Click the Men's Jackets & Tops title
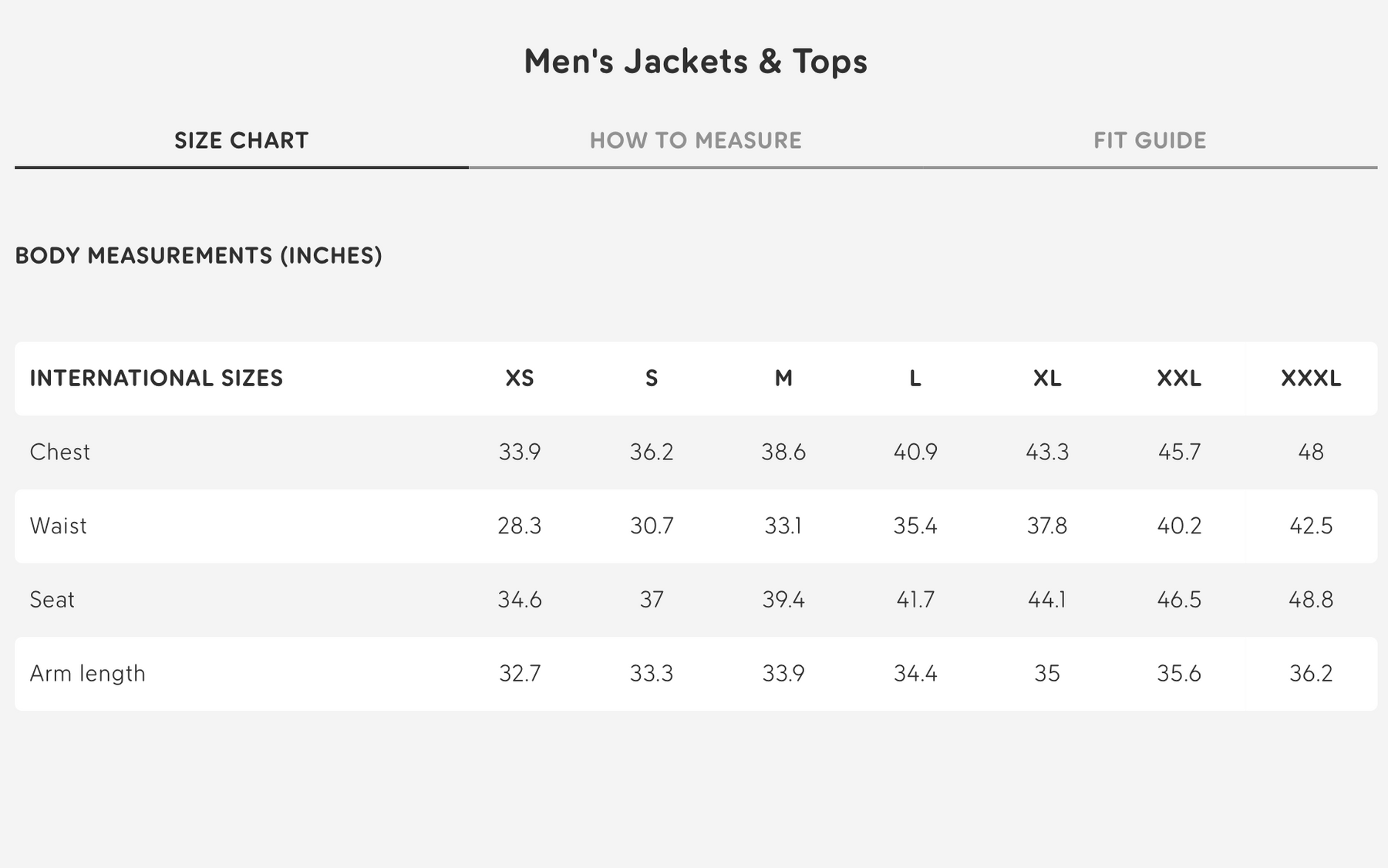Screen dimensions: 1388x868 click(x=696, y=62)
